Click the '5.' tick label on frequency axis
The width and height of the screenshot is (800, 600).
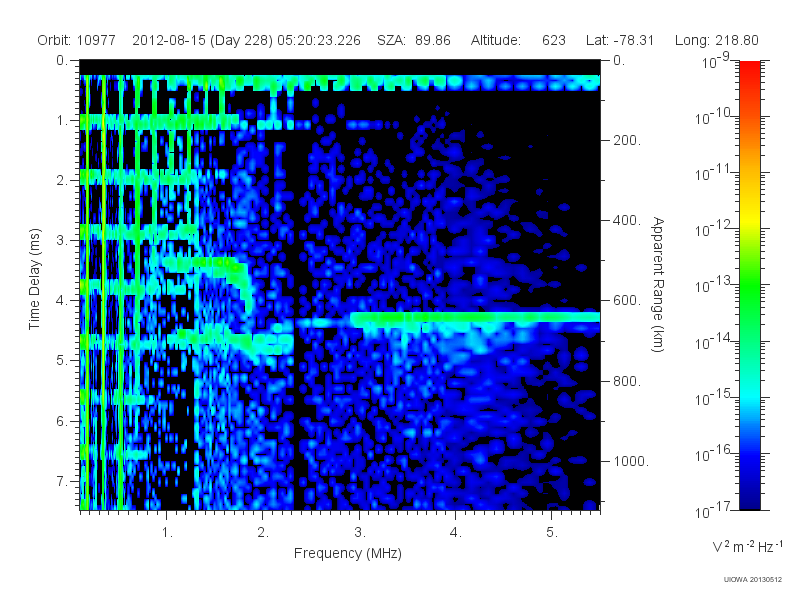tap(552, 533)
